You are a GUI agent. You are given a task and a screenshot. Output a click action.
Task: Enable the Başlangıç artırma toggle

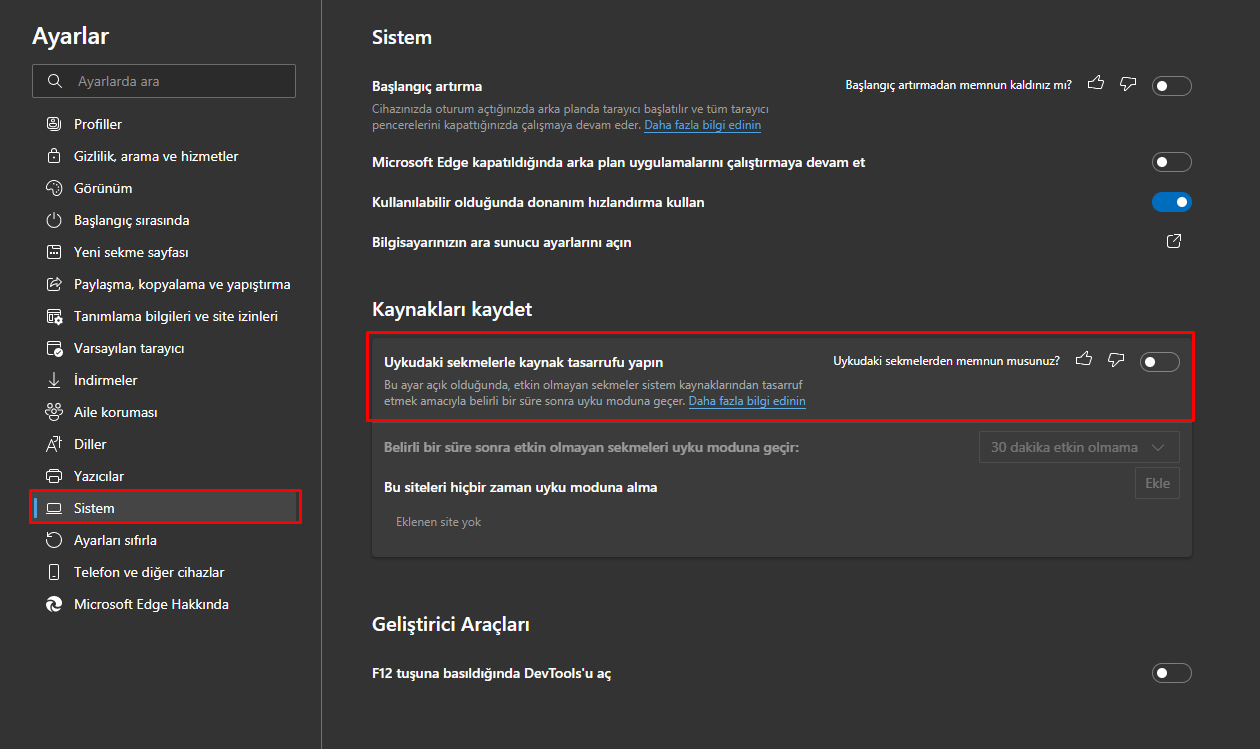pyautogui.click(x=1171, y=86)
